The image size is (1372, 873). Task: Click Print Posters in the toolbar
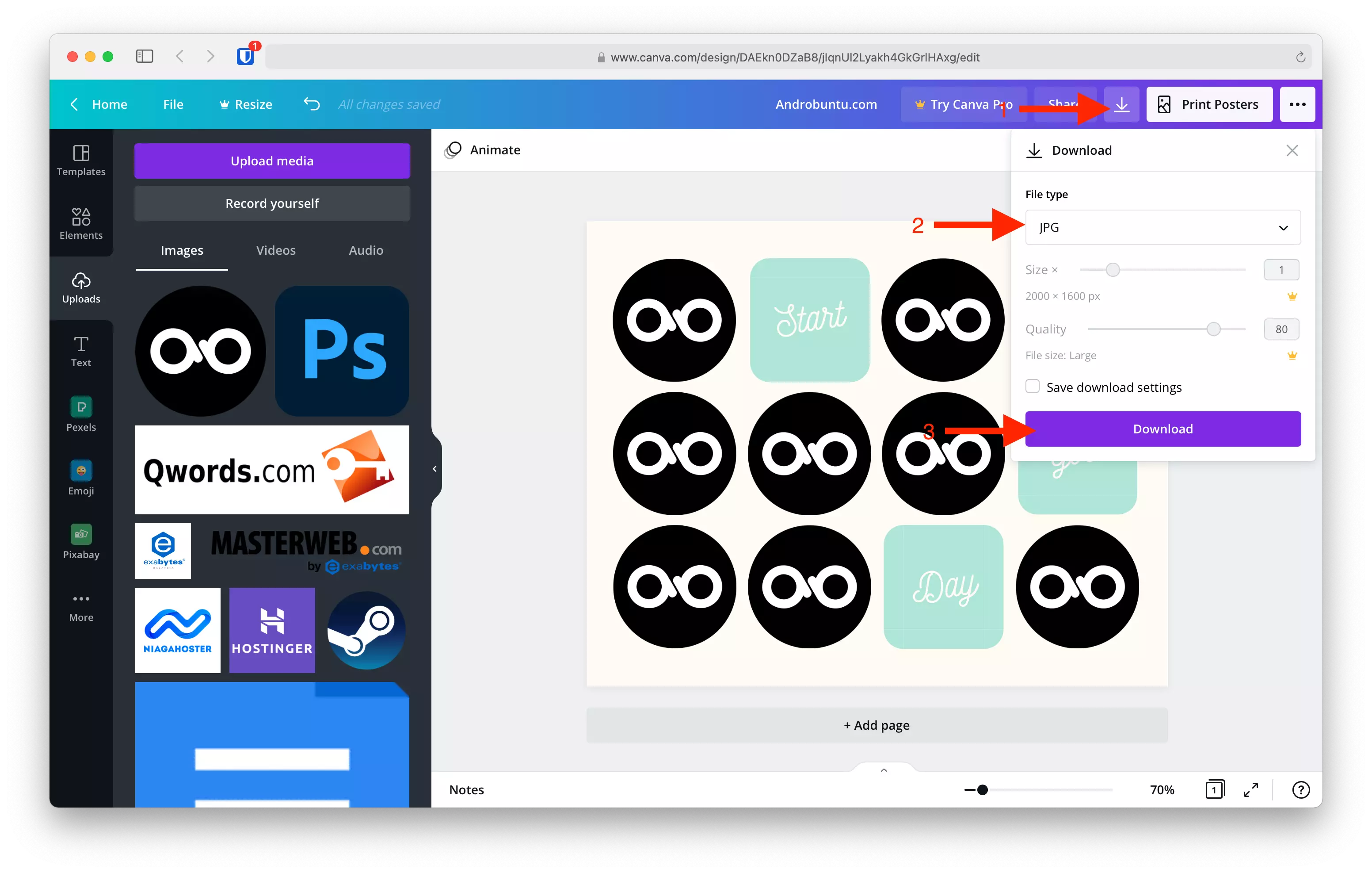coord(1209,104)
